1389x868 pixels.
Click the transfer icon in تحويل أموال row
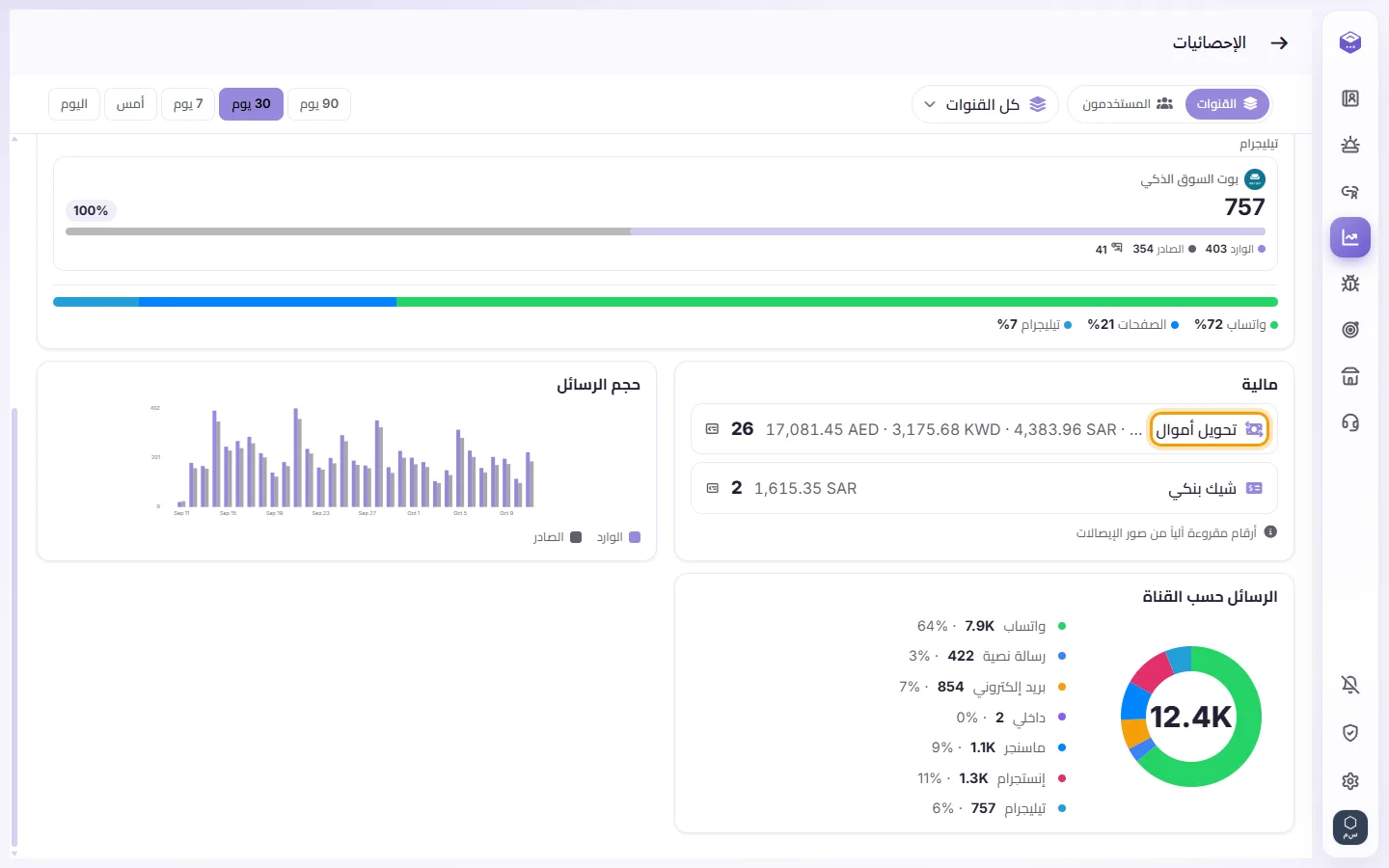(1254, 429)
